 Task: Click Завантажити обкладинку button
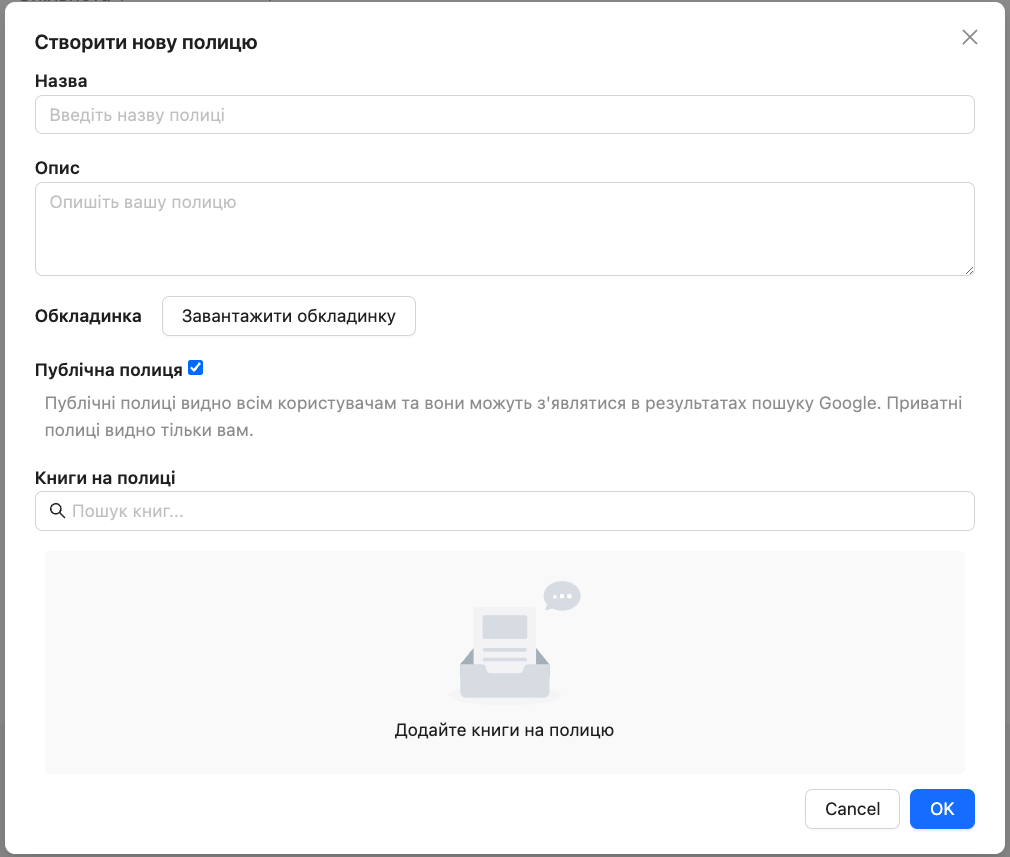coord(289,316)
